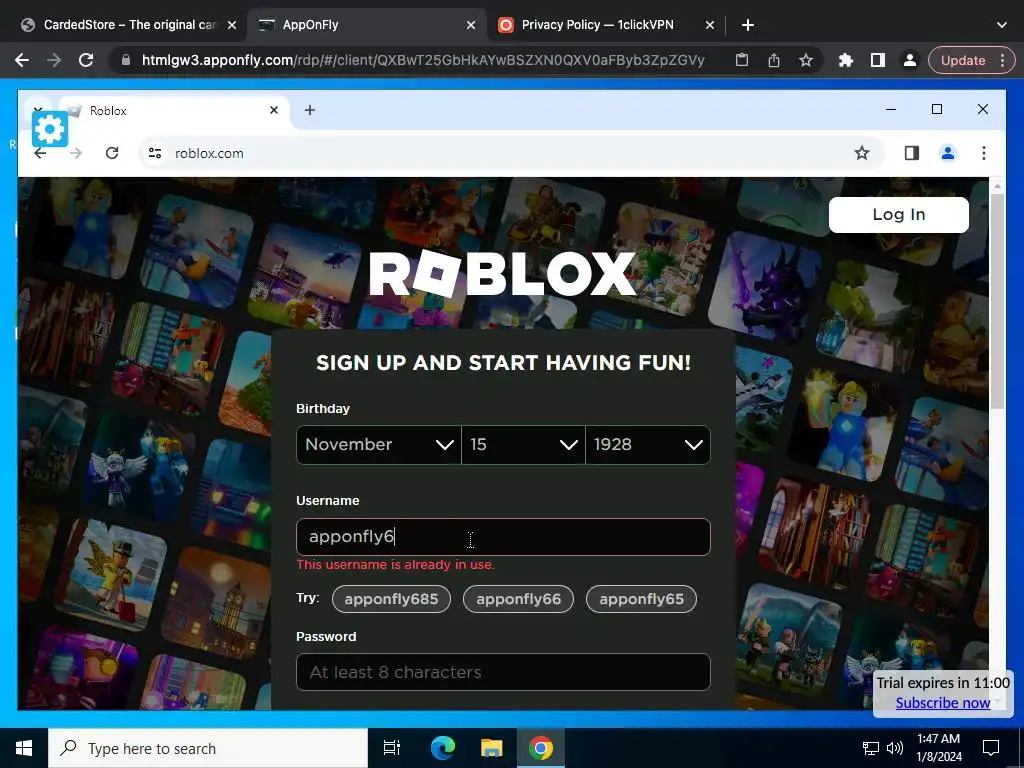The width and height of the screenshot is (1024, 768).
Task: Toggle the outer browser side panel icon
Action: pyautogui.click(x=878, y=60)
